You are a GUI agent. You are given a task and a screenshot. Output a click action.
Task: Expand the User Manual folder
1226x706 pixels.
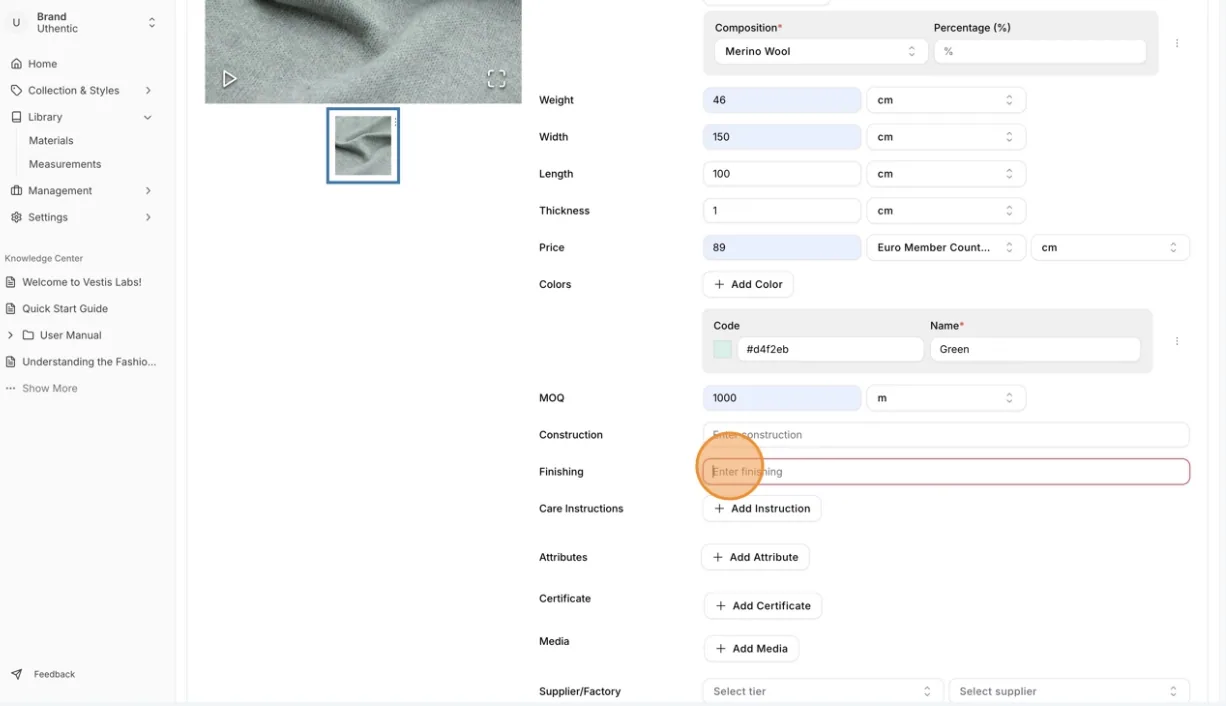(x=10, y=335)
